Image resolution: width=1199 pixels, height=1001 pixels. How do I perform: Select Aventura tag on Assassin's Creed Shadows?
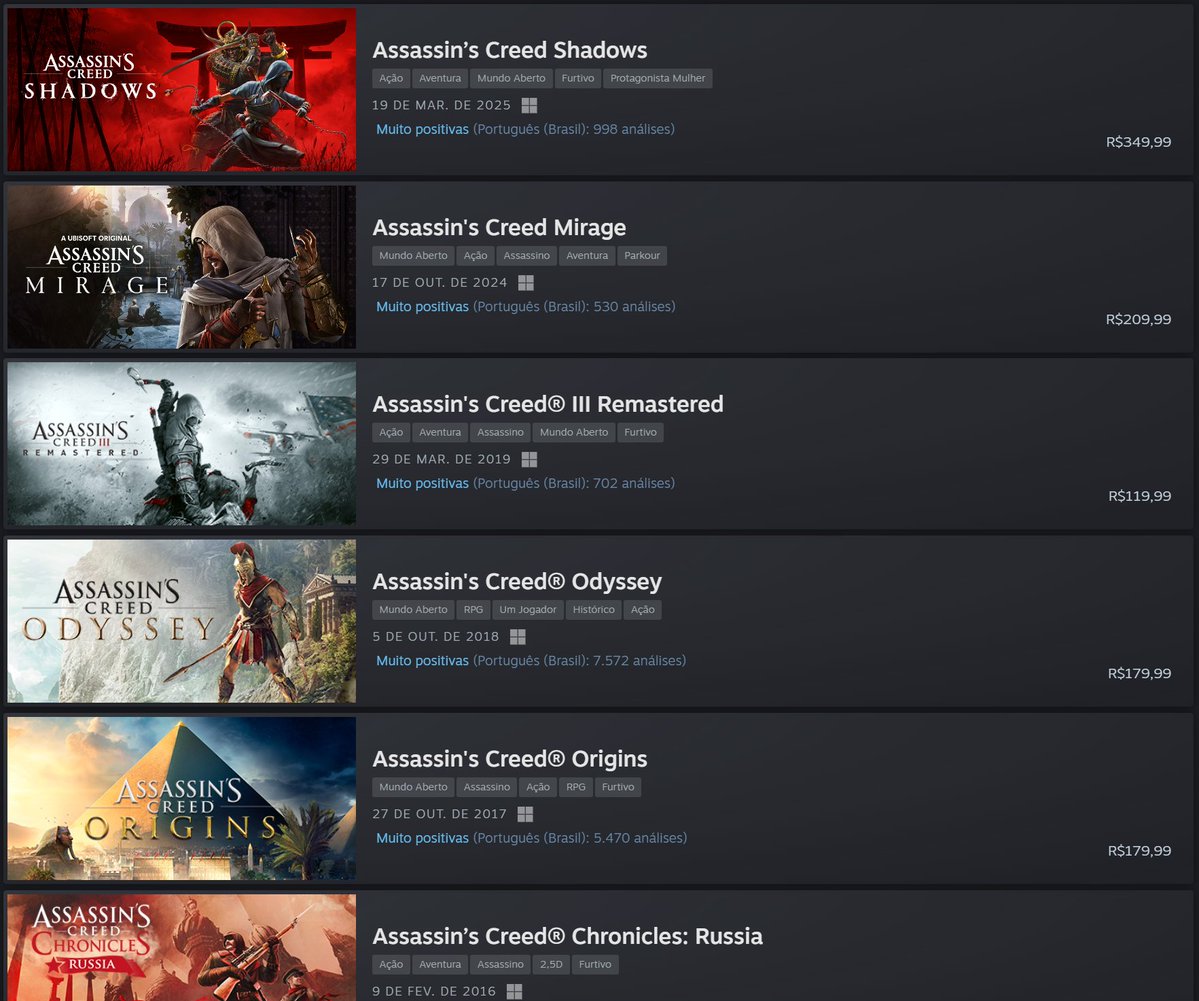440,78
